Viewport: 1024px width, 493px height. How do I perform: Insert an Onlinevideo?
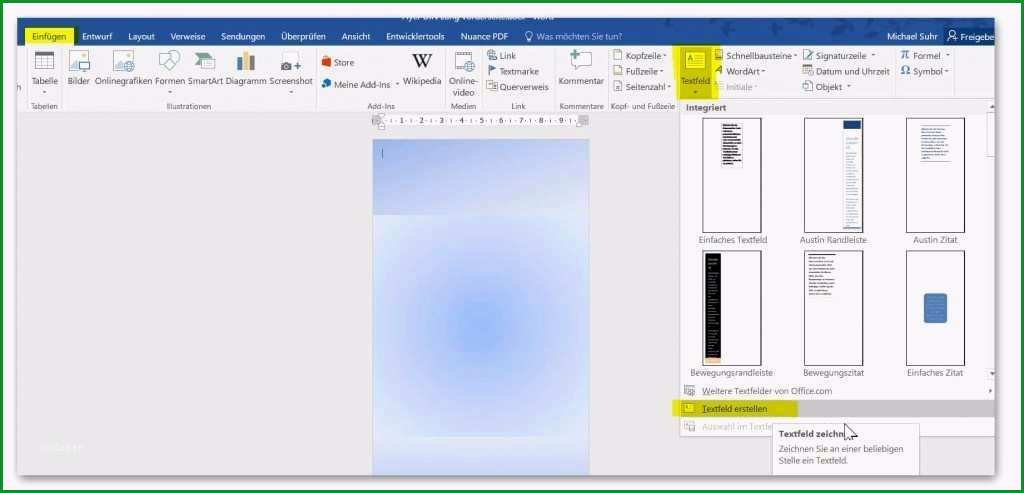[463, 73]
